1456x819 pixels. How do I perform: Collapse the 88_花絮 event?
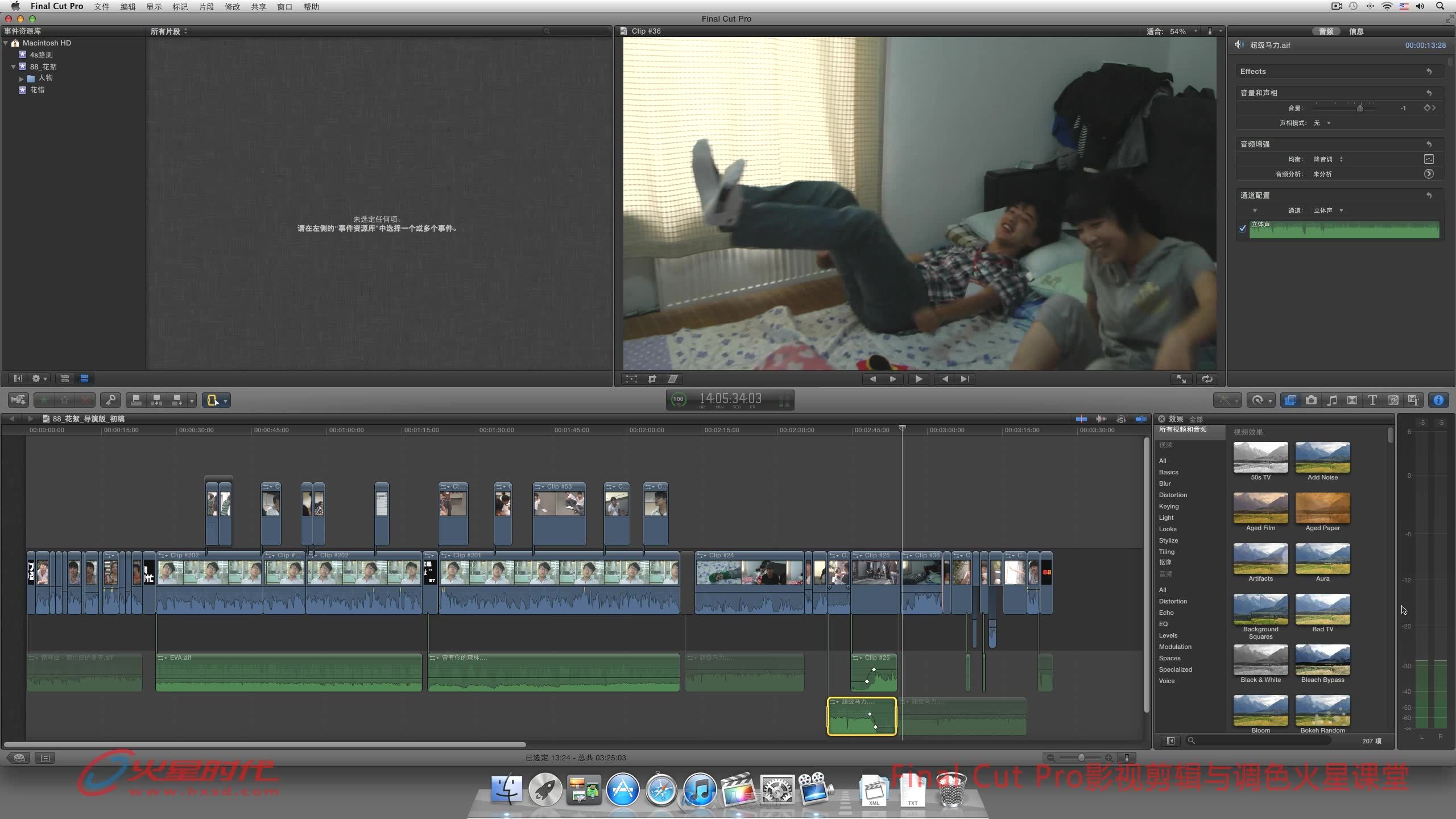pos(13,67)
